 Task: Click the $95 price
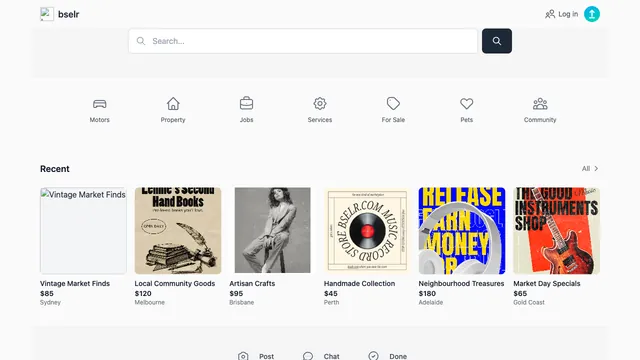pos(236,293)
